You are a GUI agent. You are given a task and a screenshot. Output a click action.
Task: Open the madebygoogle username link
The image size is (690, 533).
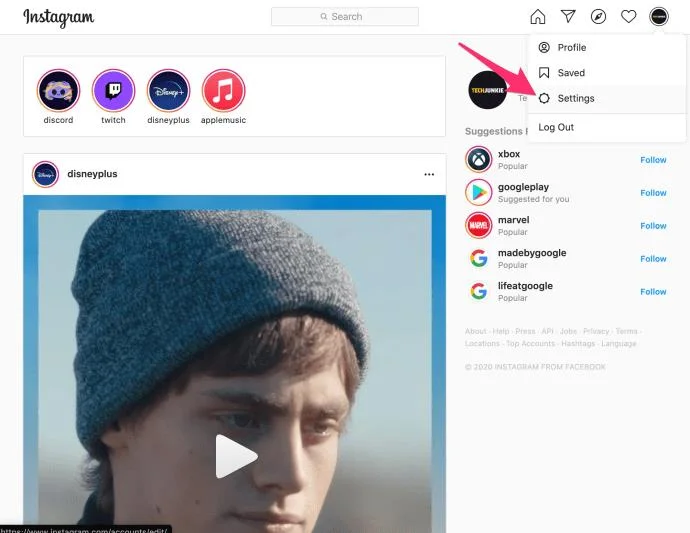click(532, 253)
